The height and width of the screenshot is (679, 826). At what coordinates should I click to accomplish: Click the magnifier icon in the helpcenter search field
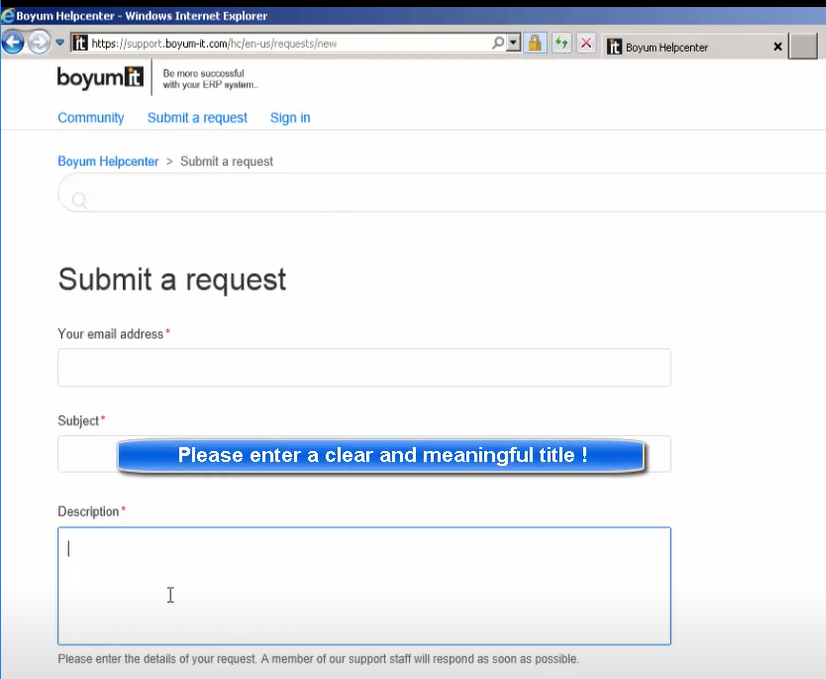pos(79,198)
